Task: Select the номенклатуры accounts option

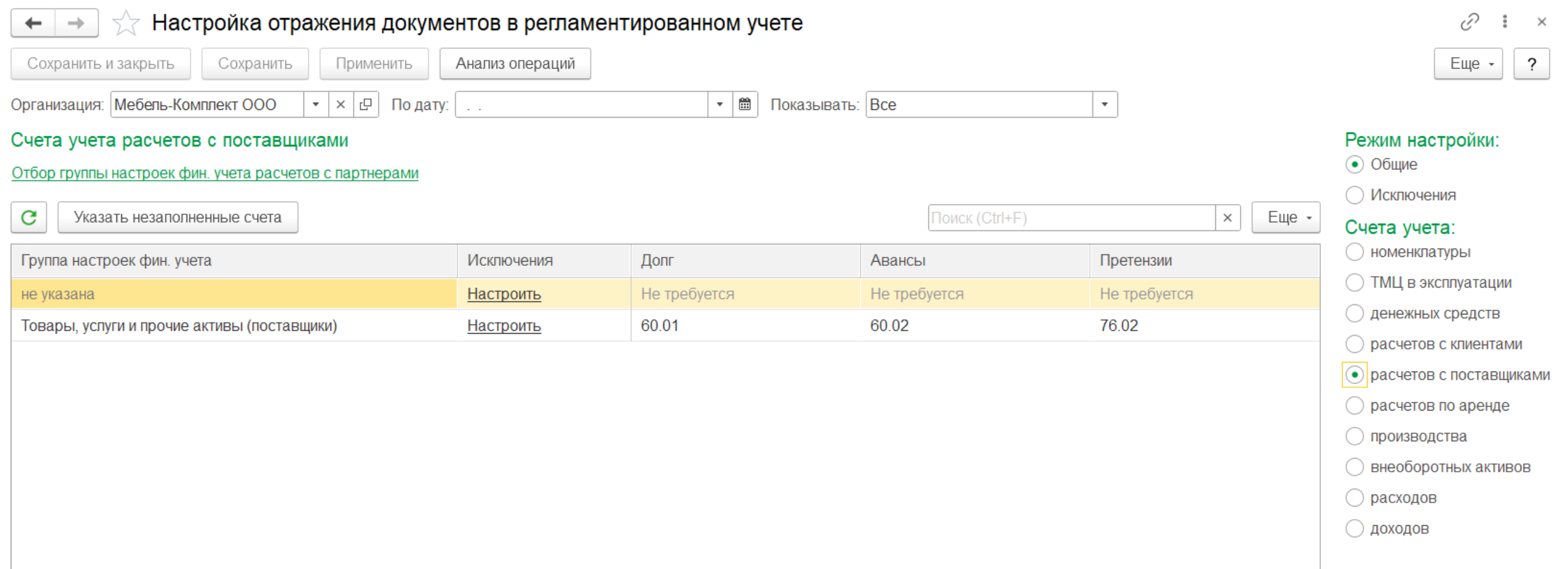Action: click(1354, 251)
